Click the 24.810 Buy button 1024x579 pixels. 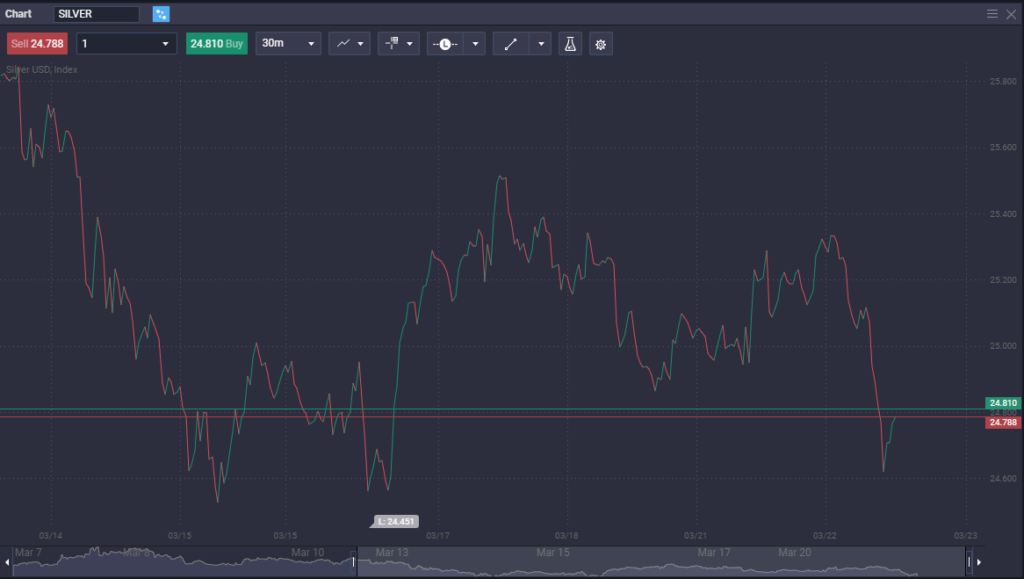point(216,43)
